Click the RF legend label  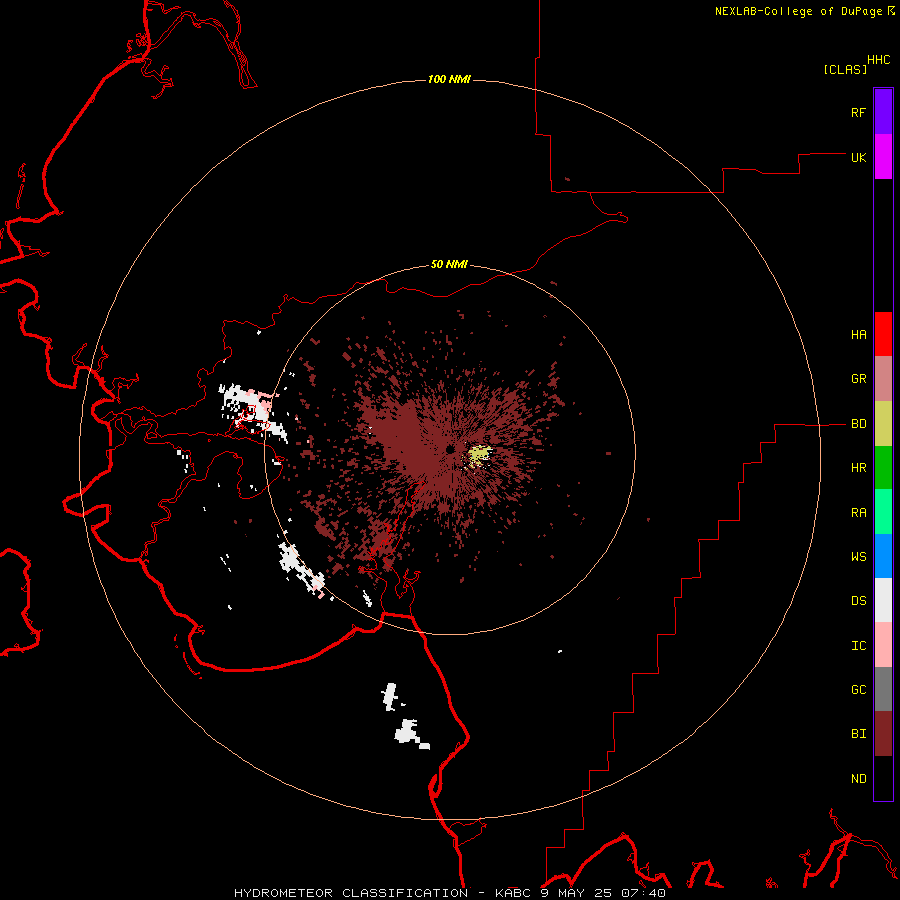click(x=858, y=112)
